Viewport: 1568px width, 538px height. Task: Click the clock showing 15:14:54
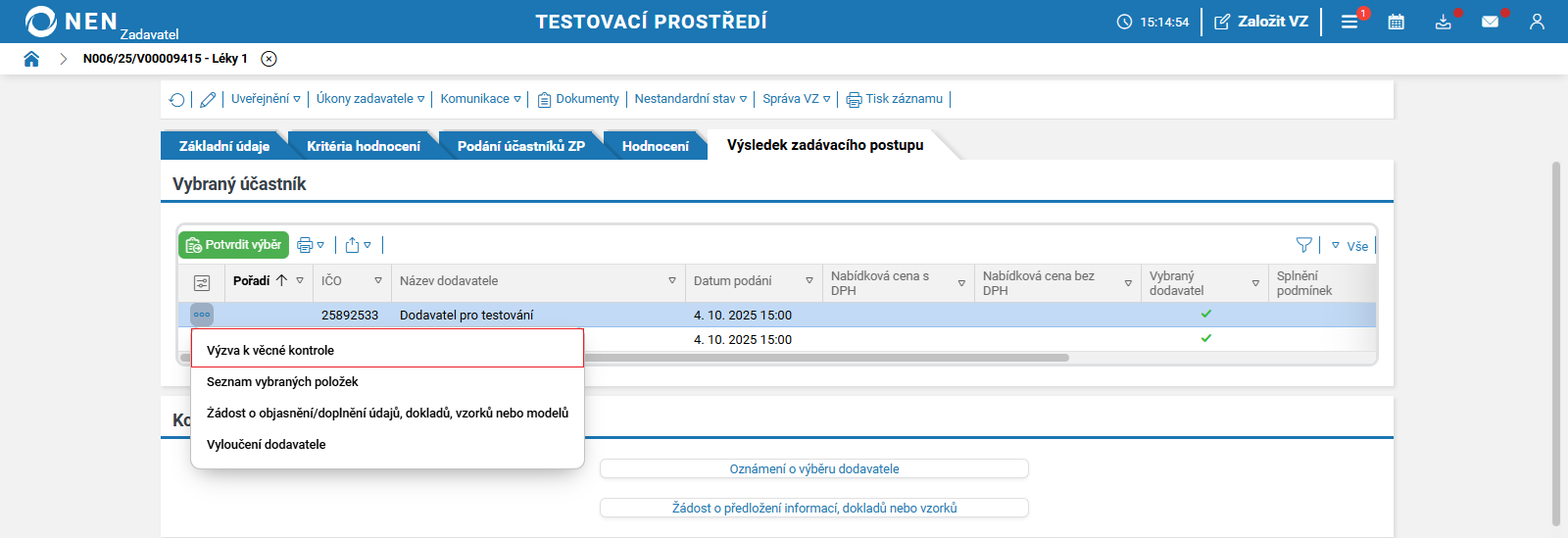point(1152,22)
